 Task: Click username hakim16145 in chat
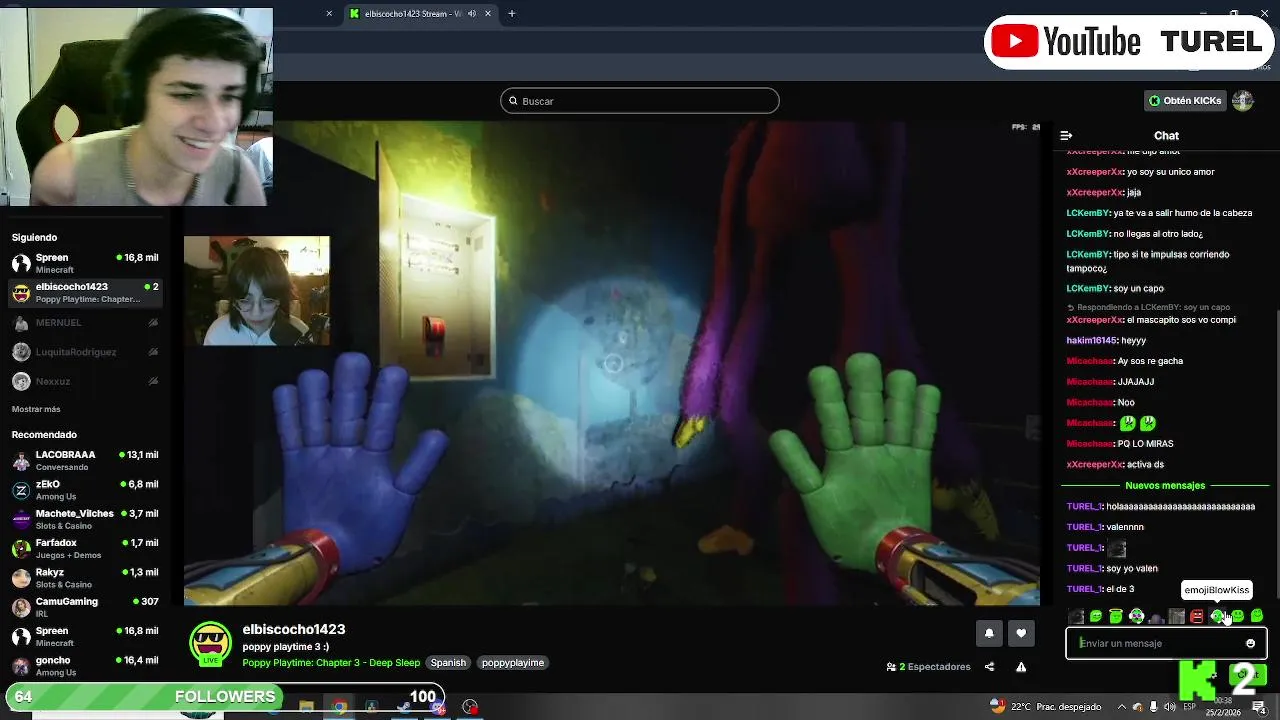1091,340
